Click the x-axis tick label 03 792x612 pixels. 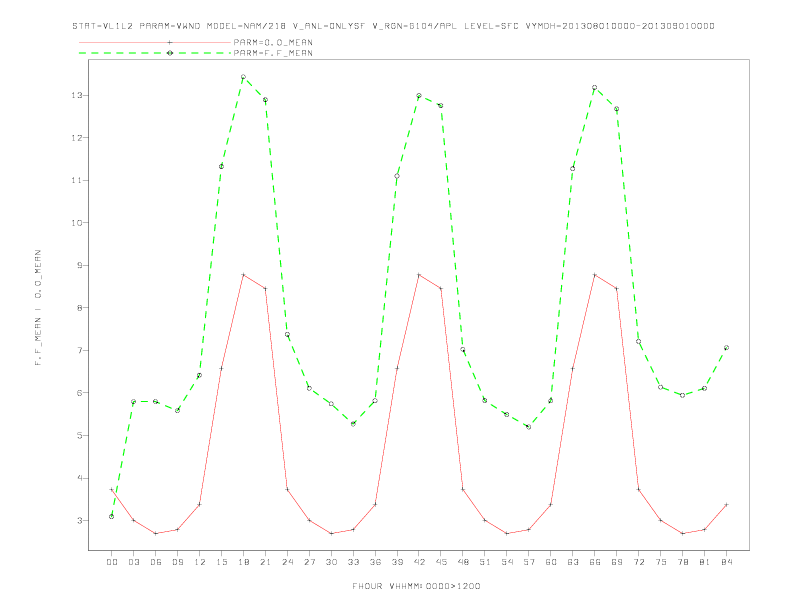point(133,562)
